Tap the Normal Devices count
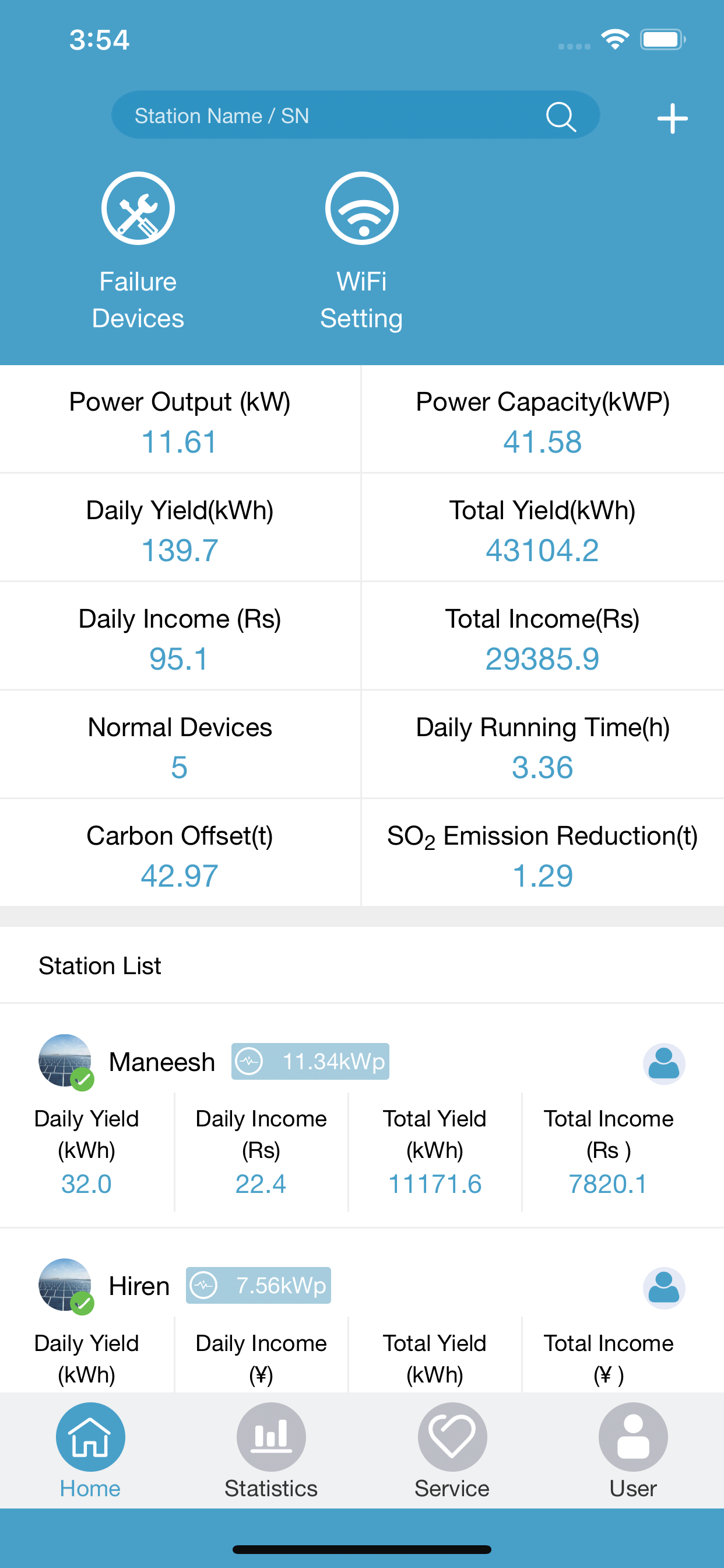724x1568 pixels. click(180, 767)
